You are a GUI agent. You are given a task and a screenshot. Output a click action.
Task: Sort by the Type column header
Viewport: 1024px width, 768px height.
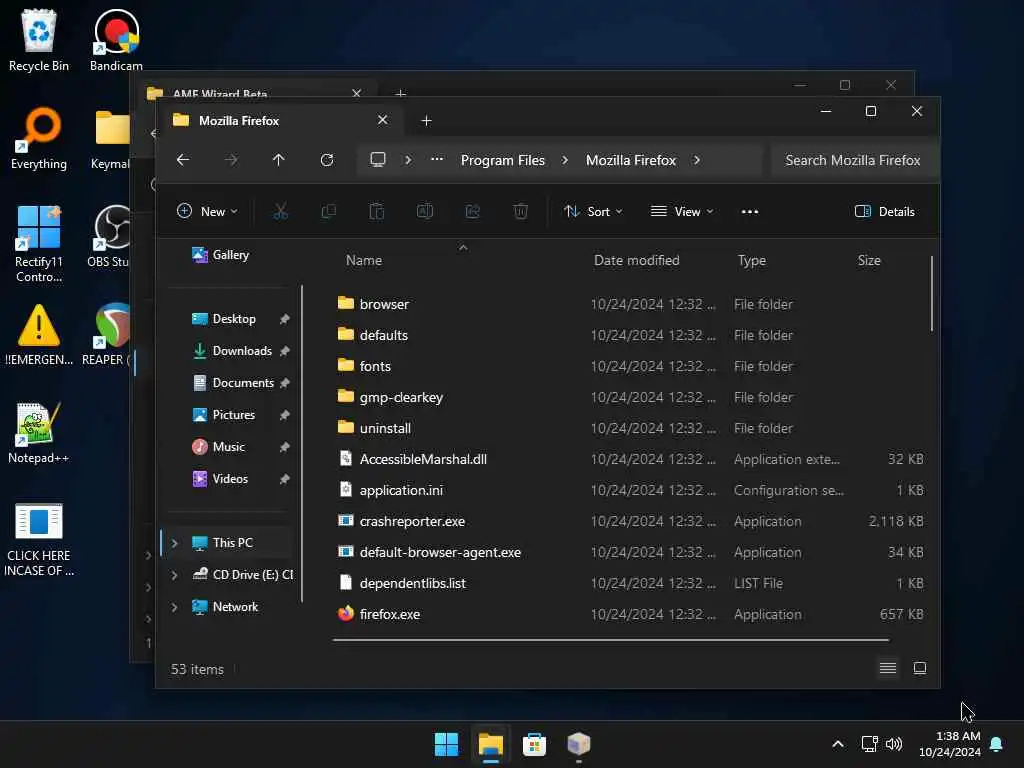[x=752, y=260]
